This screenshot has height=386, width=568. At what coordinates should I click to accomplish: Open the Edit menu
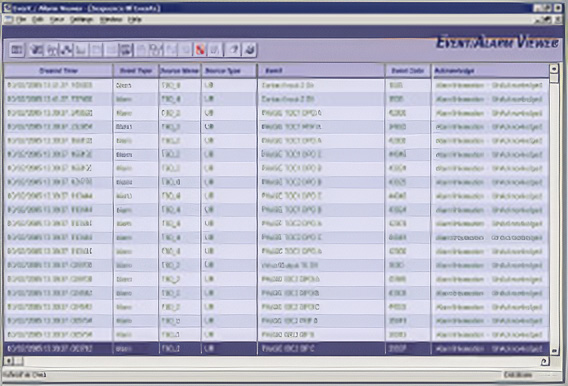(x=38, y=20)
